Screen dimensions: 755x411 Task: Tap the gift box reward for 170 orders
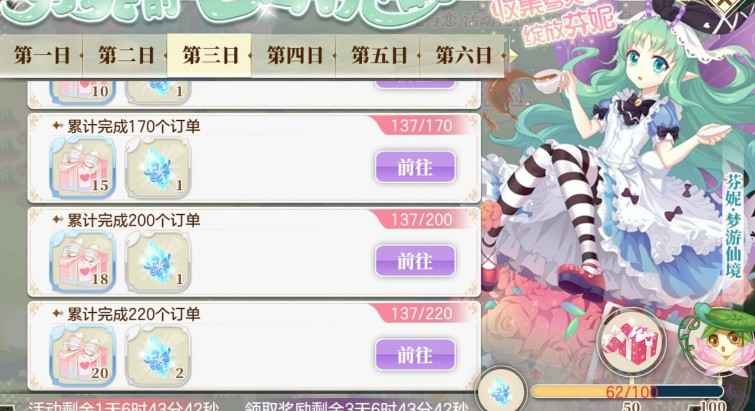83,167
